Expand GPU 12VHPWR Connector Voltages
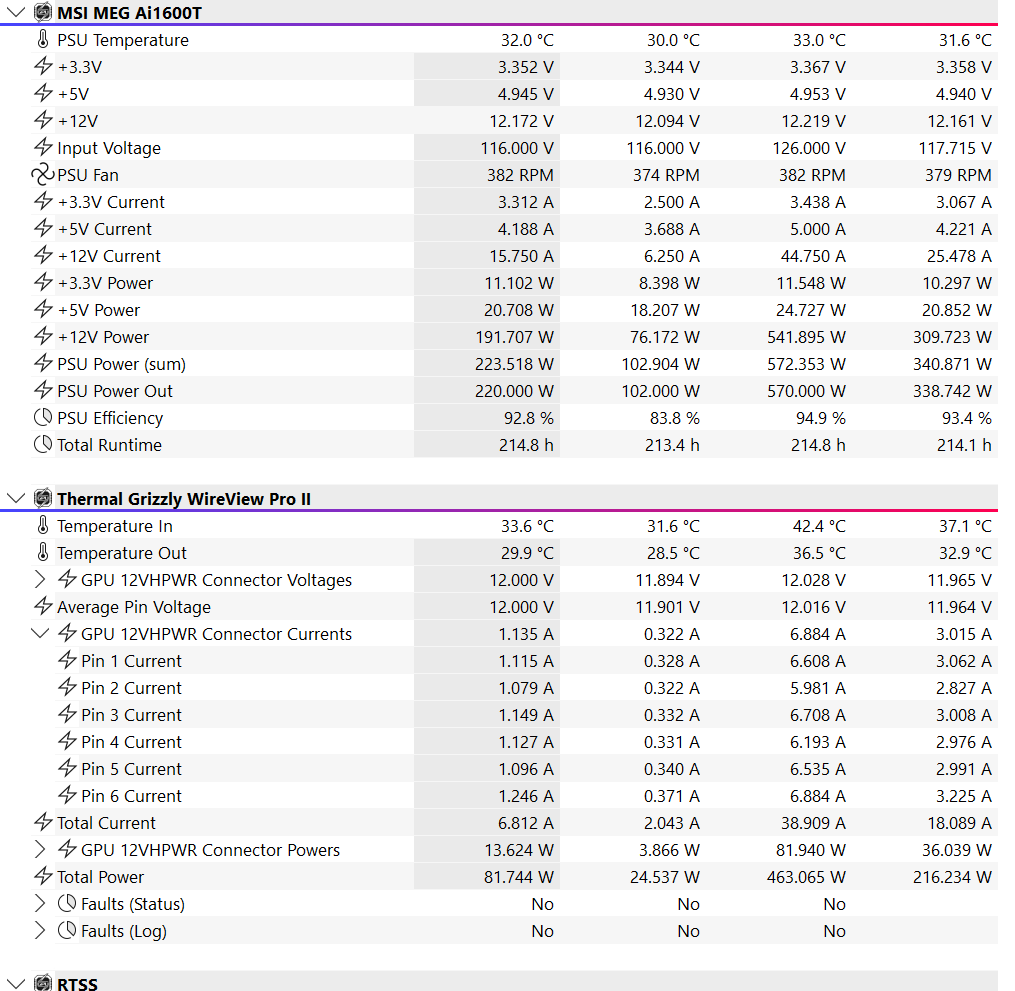 (x=40, y=580)
